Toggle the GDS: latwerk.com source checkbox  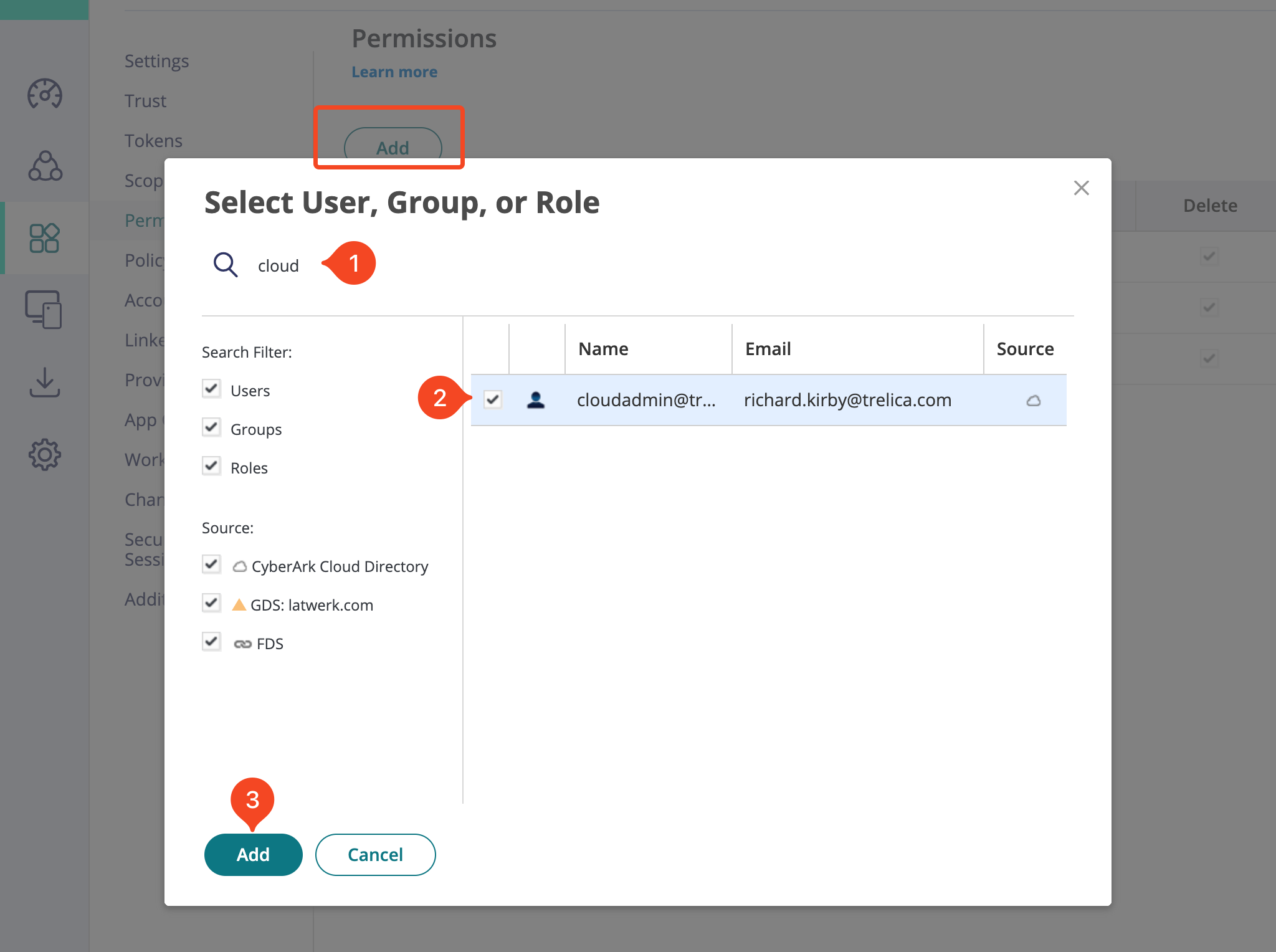click(x=211, y=603)
